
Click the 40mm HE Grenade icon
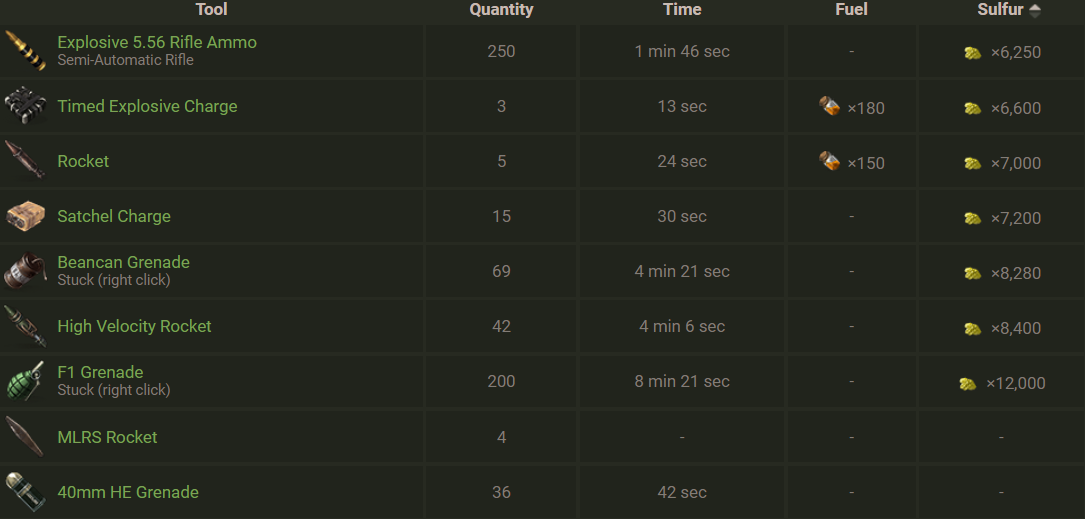click(x=25, y=492)
